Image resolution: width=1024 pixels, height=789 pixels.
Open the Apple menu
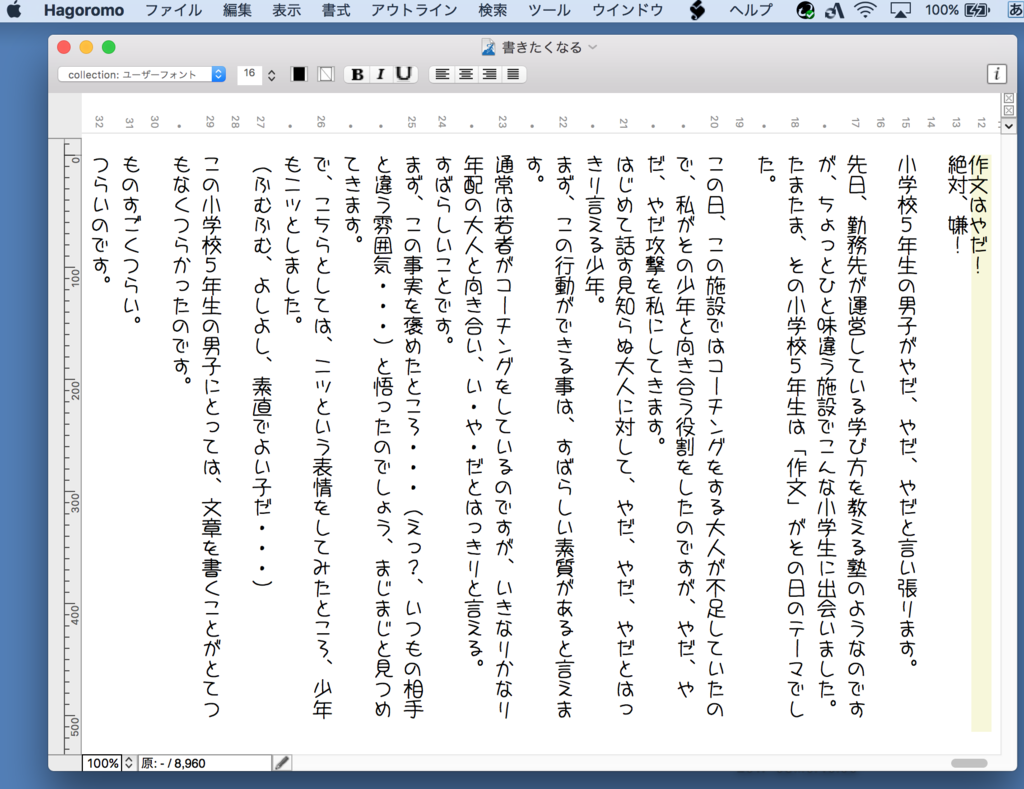click(14, 10)
